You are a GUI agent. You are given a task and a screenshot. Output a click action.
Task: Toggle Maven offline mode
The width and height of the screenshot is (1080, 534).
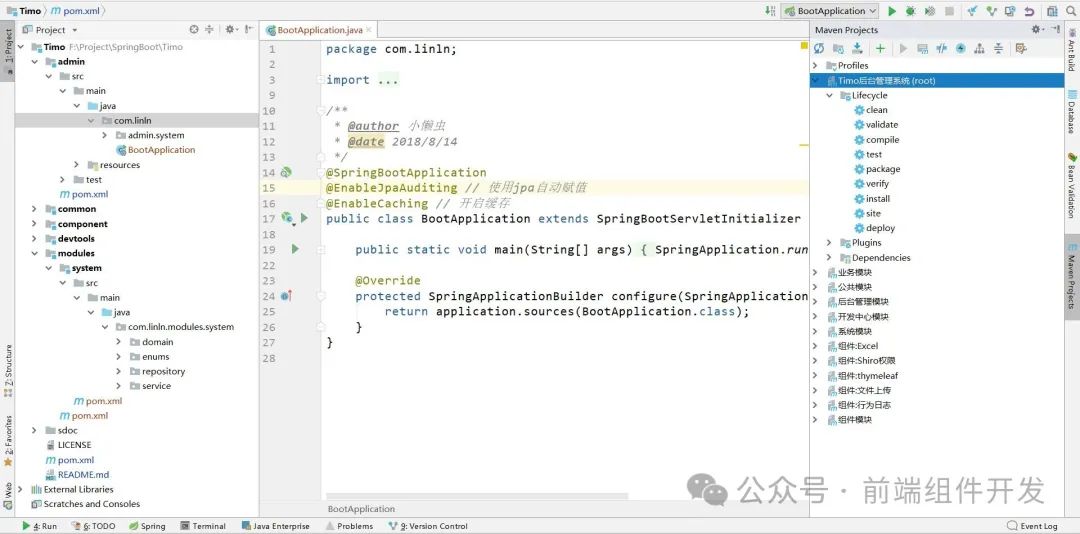tap(942, 48)
